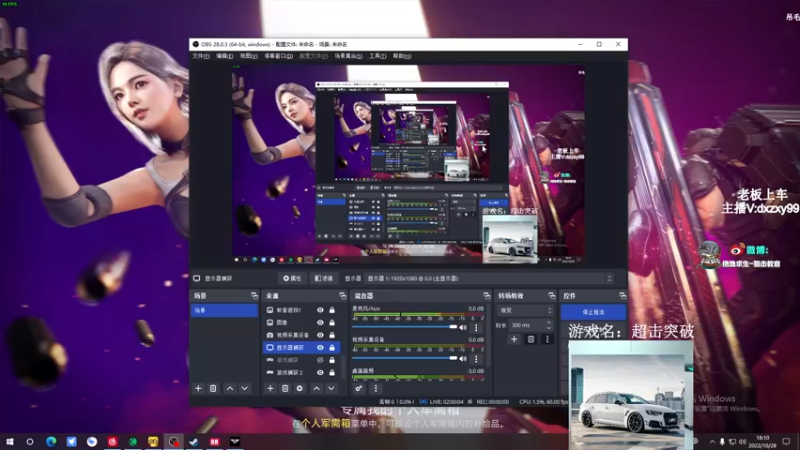Image resolution: width=800 pixels, height=450 pixels.
Task: Open Windows Start menu
Action: pos(10,442)
